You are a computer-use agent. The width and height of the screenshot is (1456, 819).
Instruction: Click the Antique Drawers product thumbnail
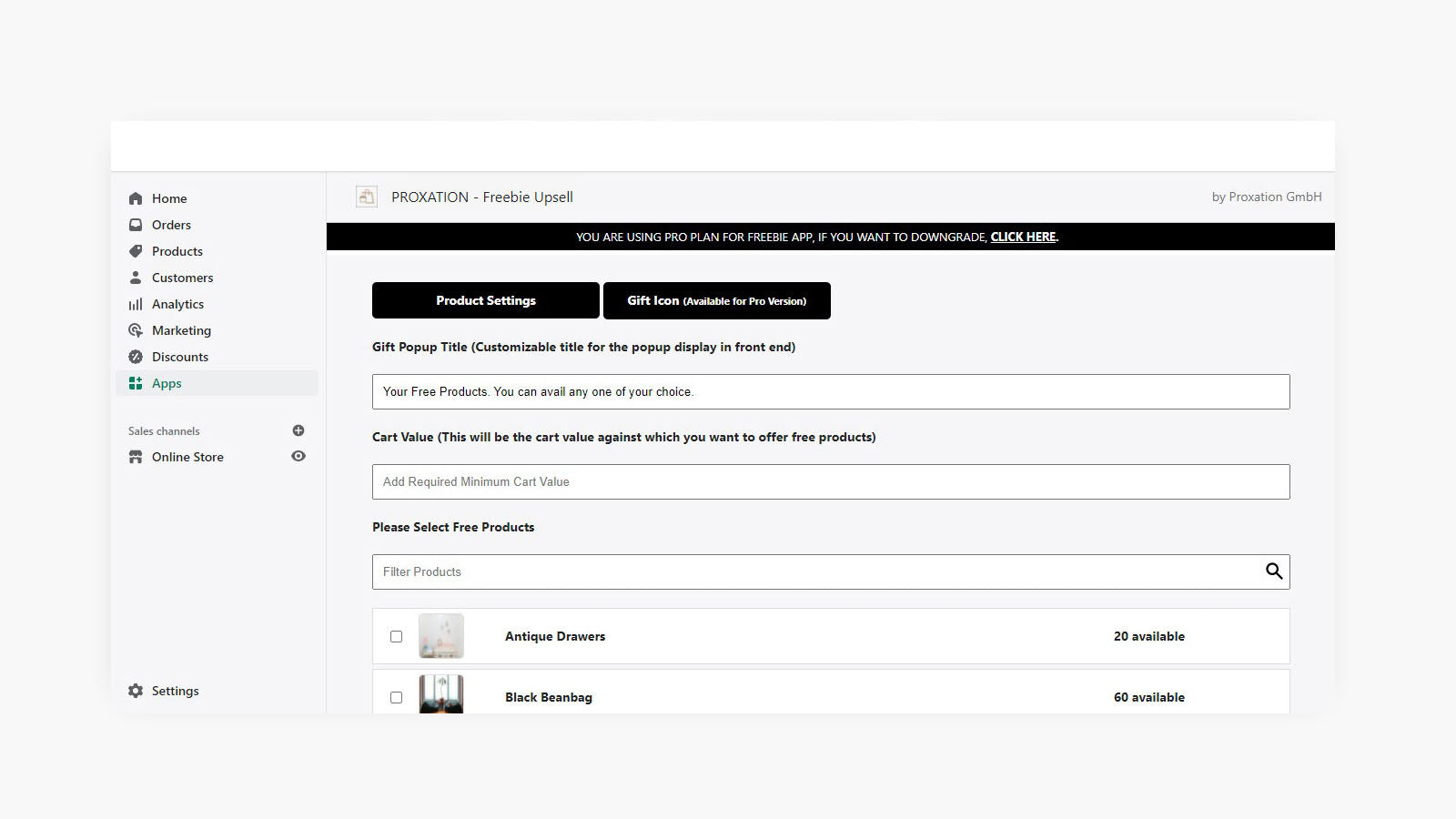(x=441, y=636)
